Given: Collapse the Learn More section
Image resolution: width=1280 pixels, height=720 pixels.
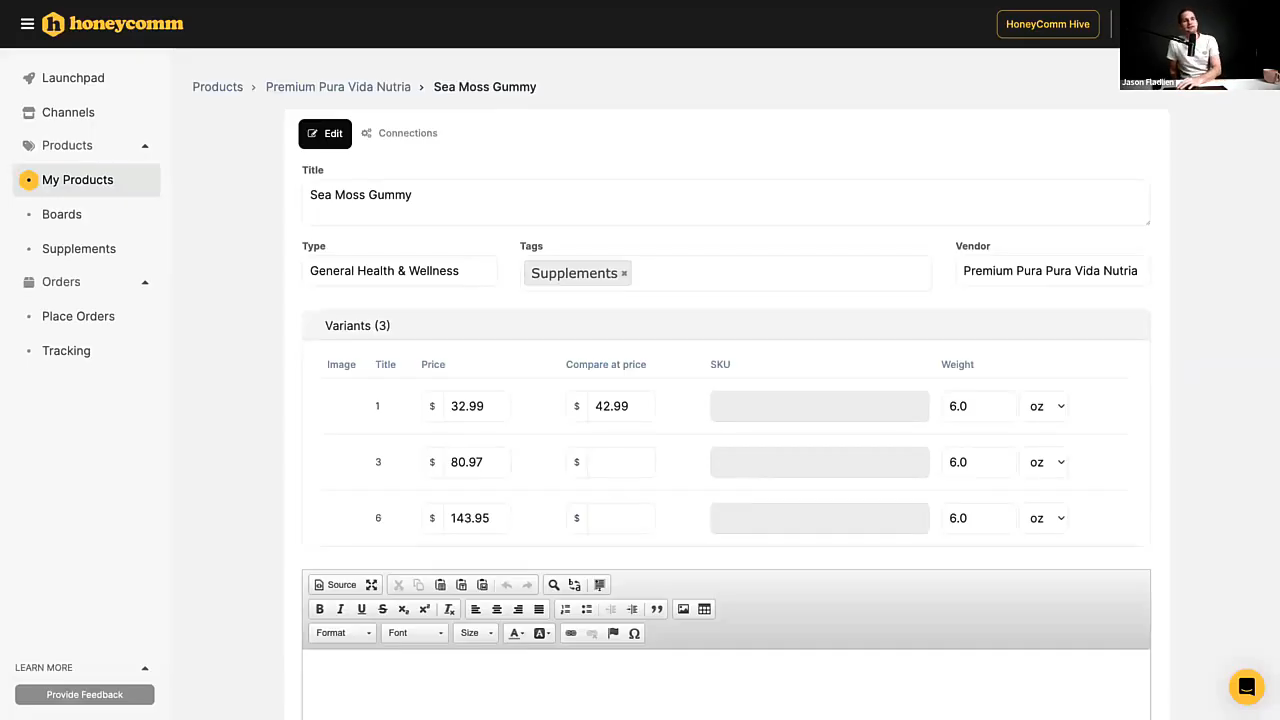Looking at the screenshot, I should [145, 668].
